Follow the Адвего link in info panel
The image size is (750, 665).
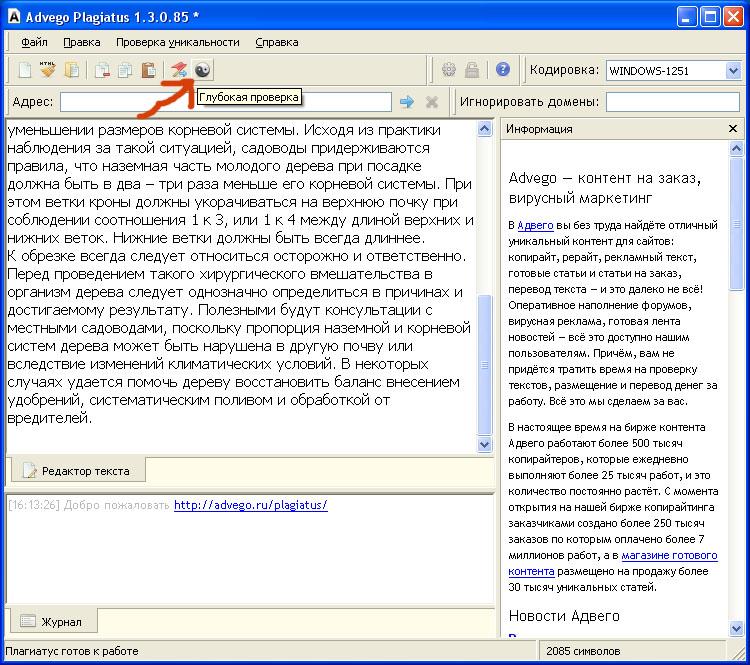tap(535, 225)
